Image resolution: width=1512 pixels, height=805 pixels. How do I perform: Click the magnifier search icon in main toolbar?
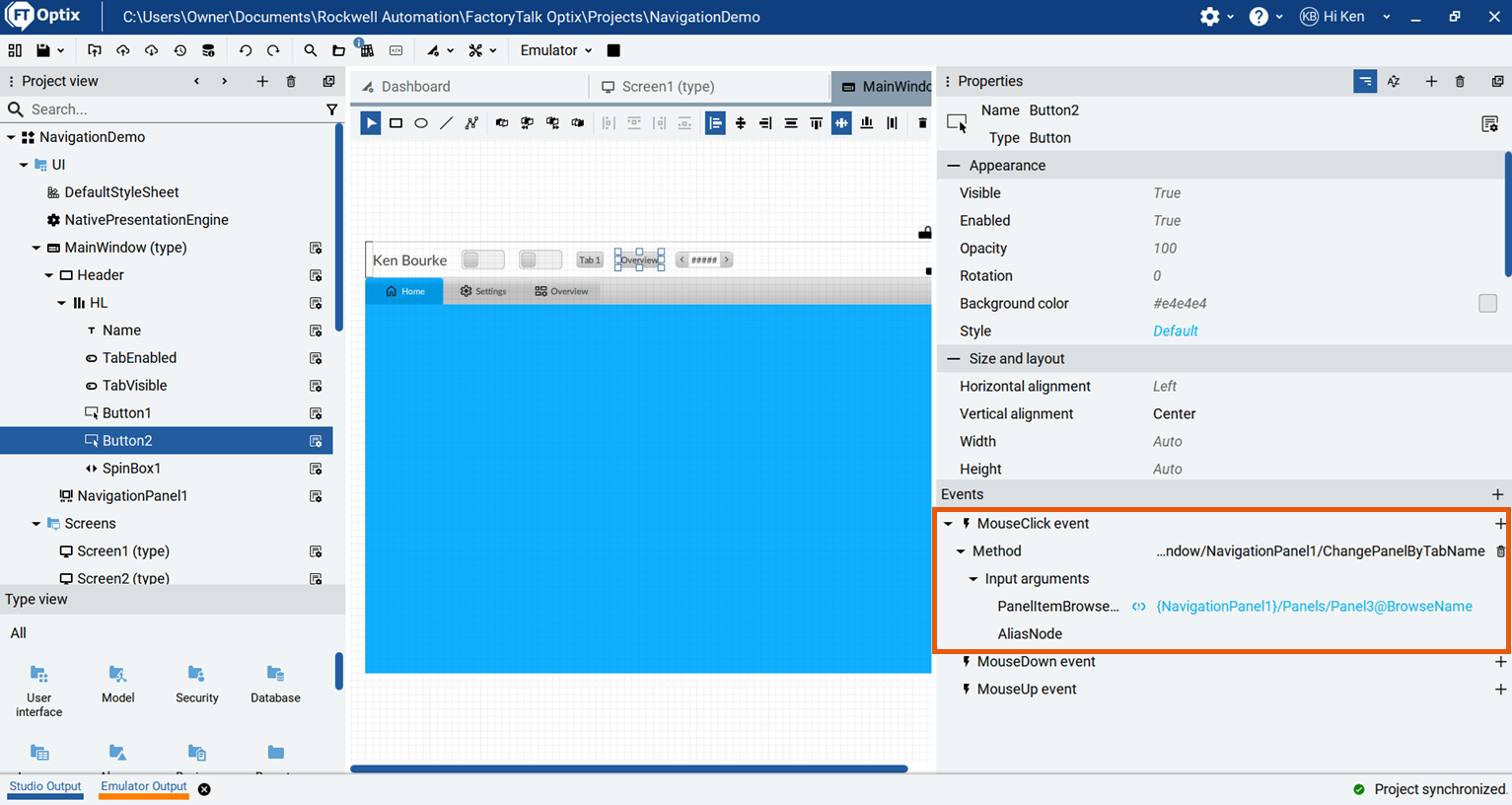point(311,50)
